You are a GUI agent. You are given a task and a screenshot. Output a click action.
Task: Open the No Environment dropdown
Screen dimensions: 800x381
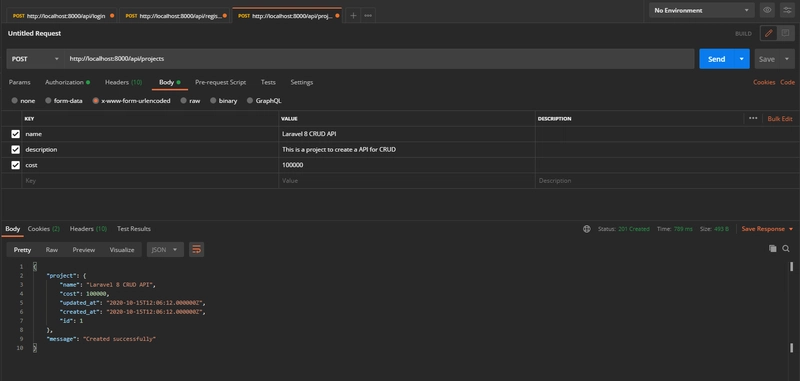click(702, 10)
